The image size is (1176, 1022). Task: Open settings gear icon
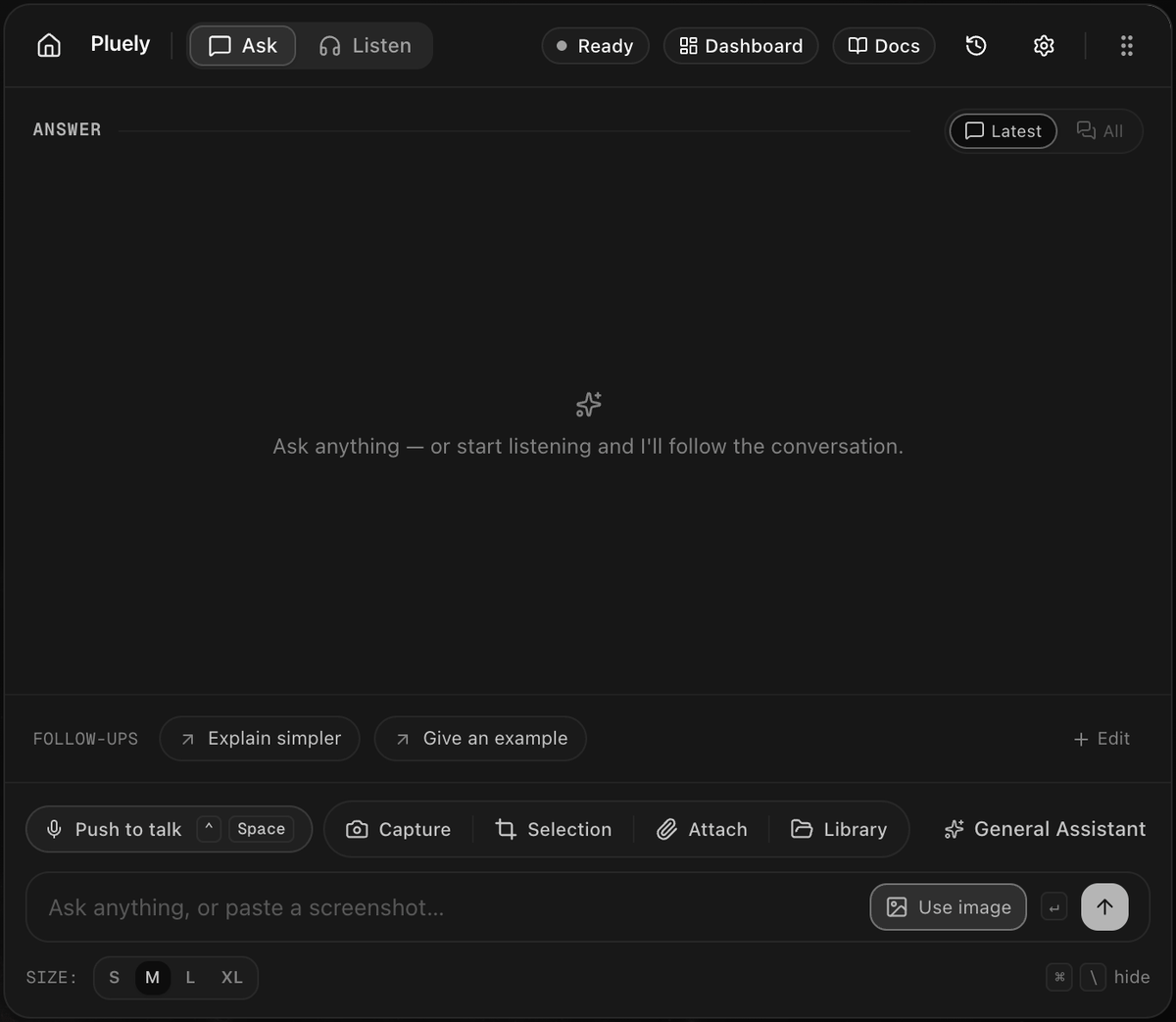[x=1044, y=45]
